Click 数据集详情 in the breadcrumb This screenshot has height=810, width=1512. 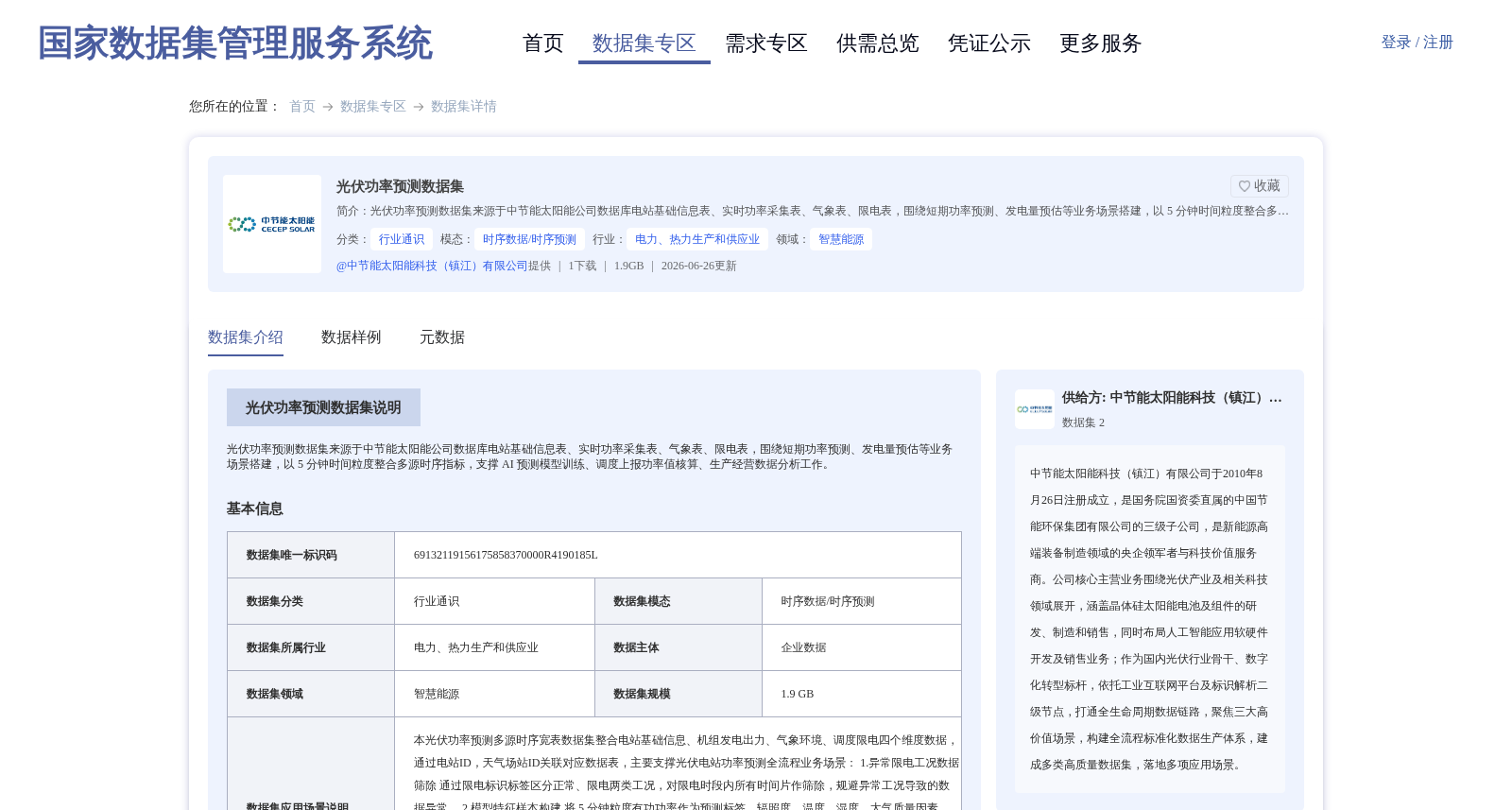click(x=464, y=107)
